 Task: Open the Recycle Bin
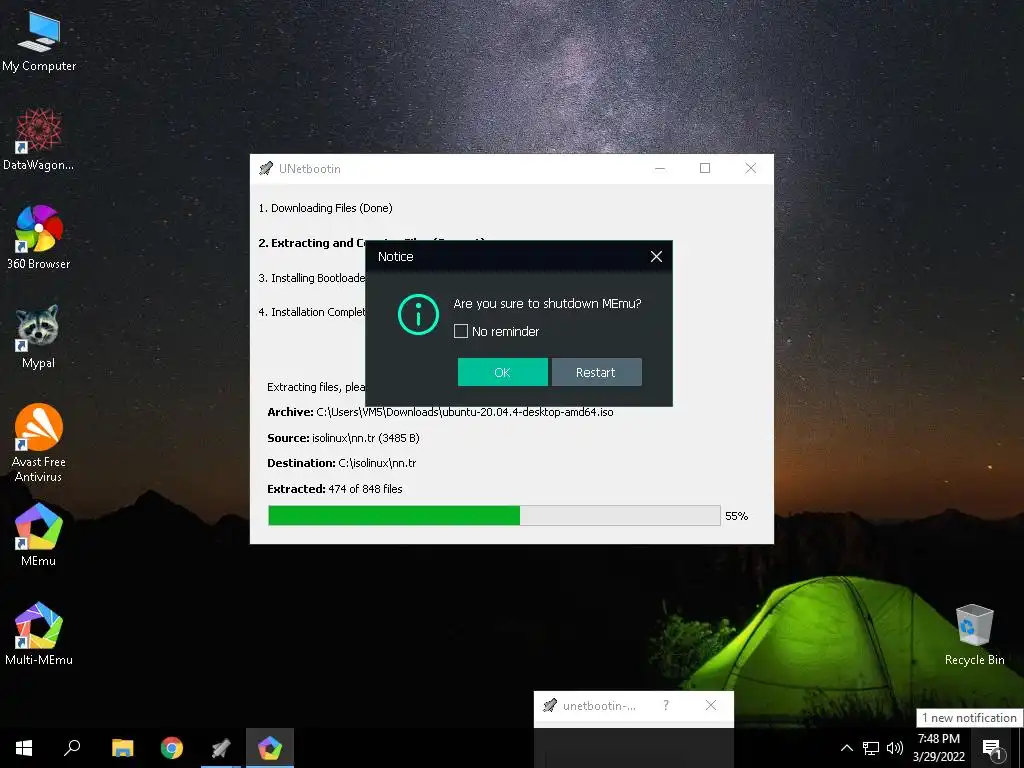[974, 634]
